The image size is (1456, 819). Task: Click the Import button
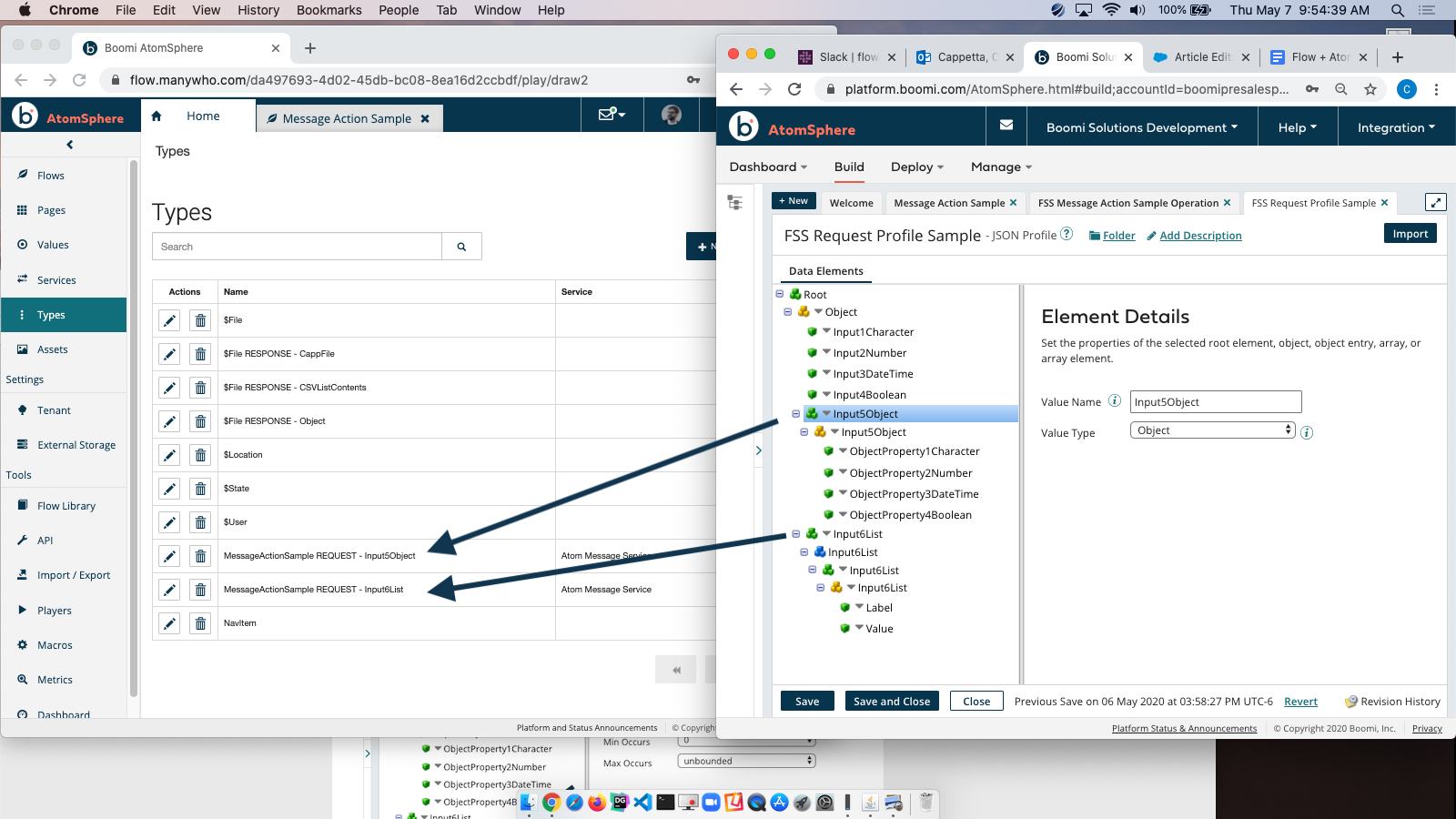coord(1410,234)
